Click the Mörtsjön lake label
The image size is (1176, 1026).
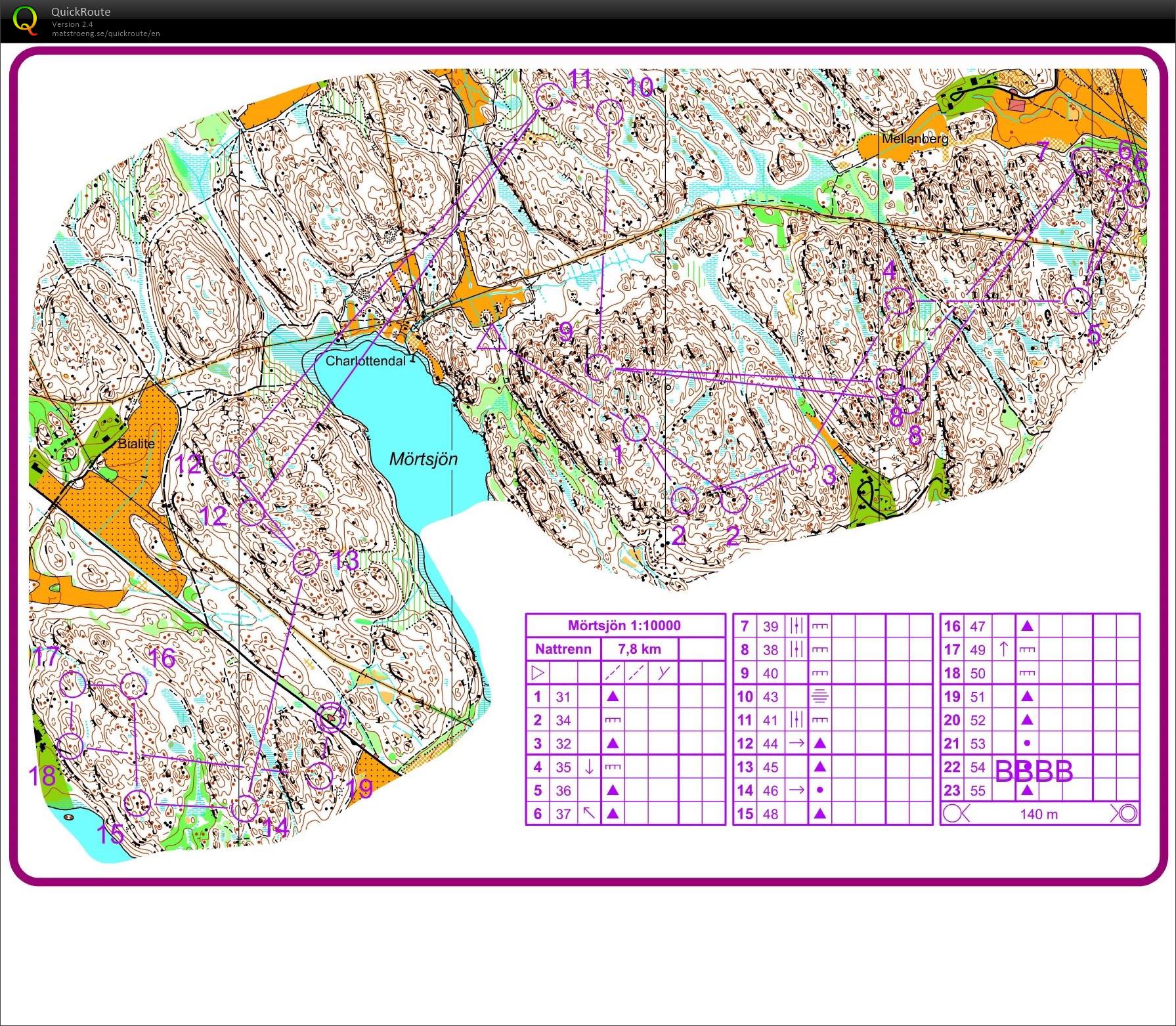tap(423, 459)
